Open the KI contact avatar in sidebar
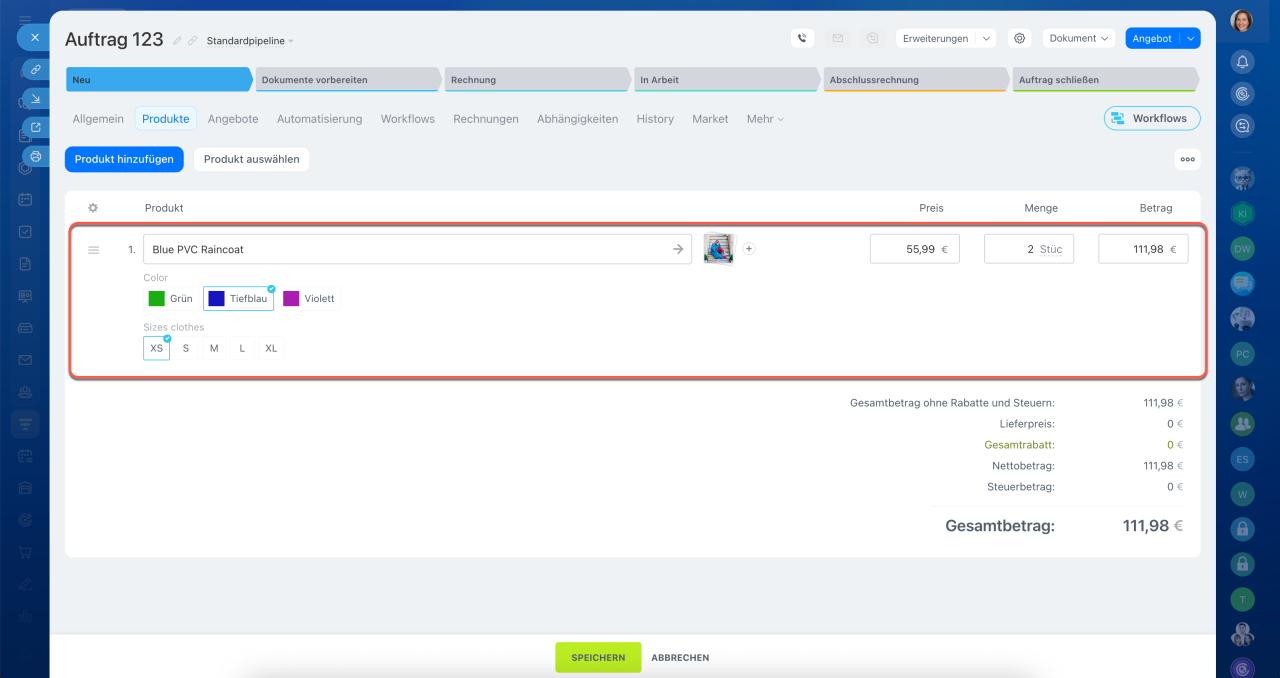 click(1242, 214)
